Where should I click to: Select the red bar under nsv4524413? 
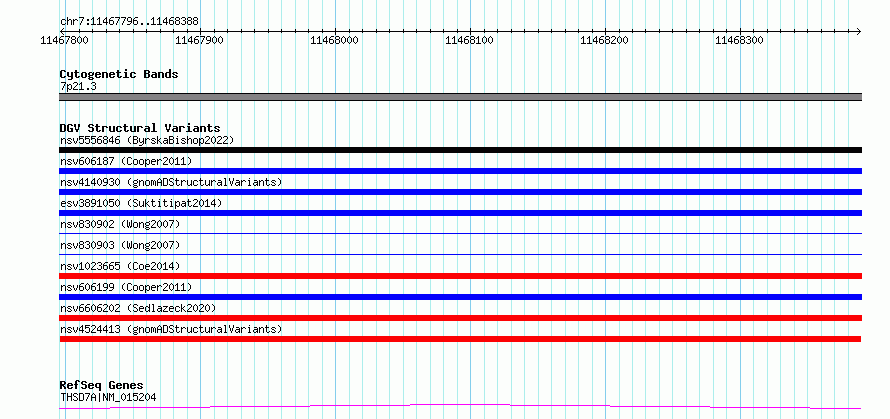tap(460, 339)
